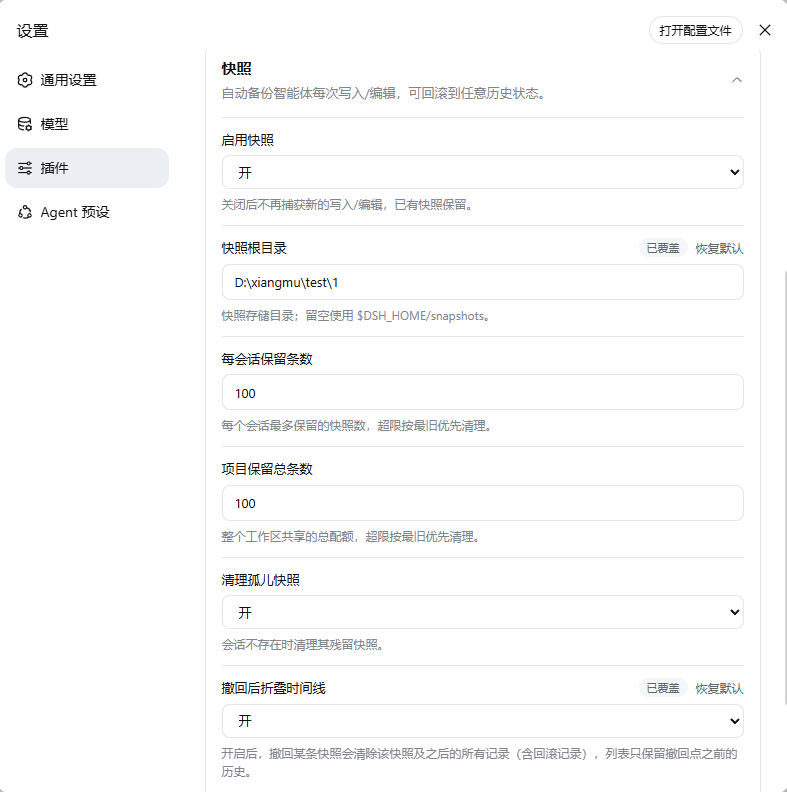The image size is (787, 792).
Task: Select the 插件 sidebar item
Action: pos(87,168)
